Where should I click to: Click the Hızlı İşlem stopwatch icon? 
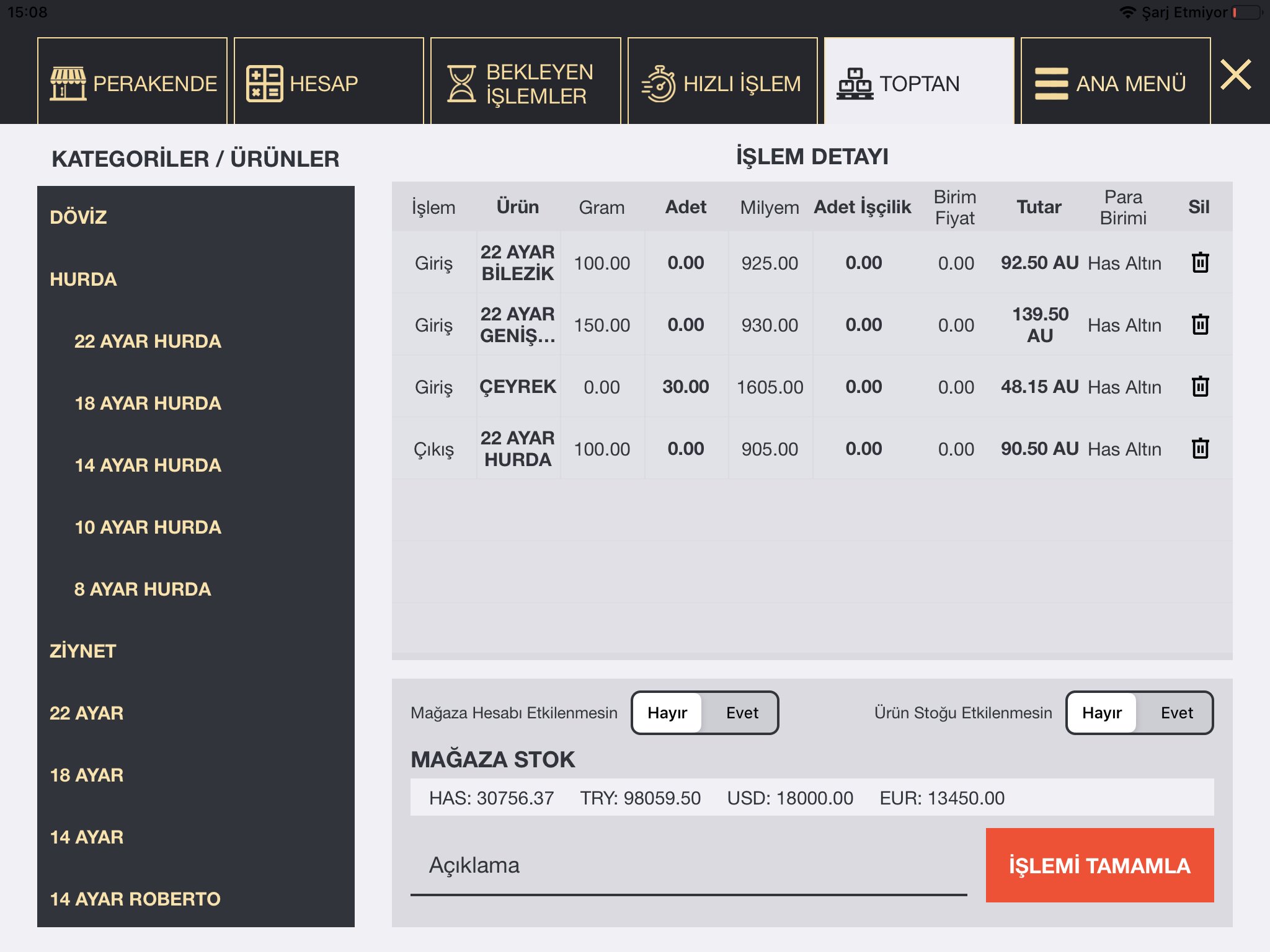(659, 83)
